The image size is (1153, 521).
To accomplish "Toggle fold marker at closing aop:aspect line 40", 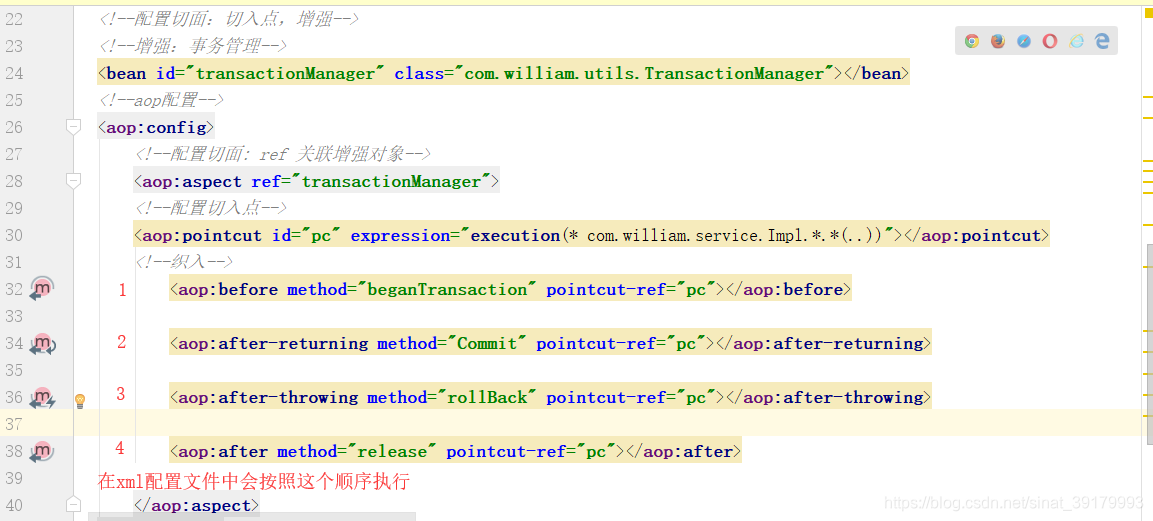I will pyautogui.click(x=73, y=505).
